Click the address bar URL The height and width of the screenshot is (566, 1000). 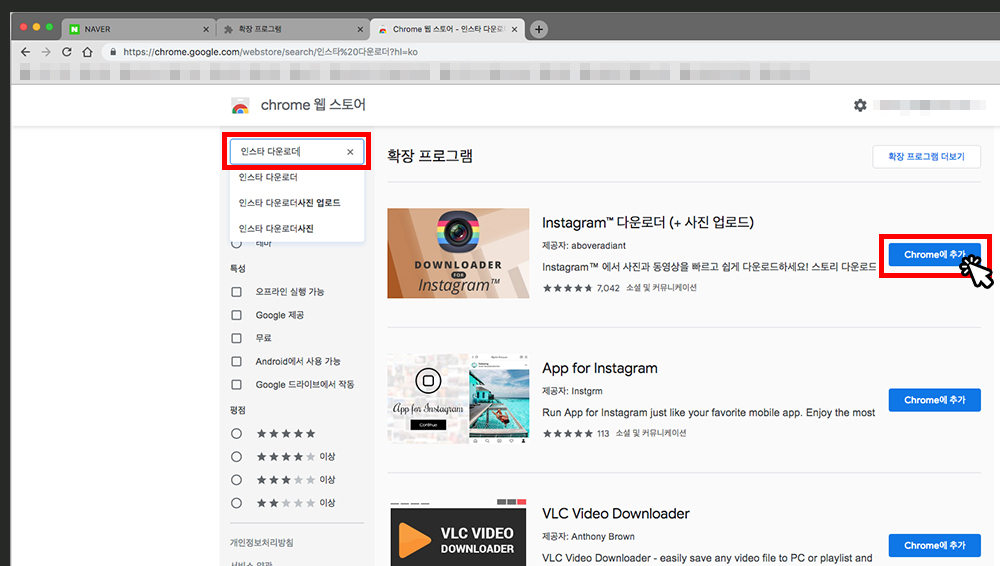point(270,52)
